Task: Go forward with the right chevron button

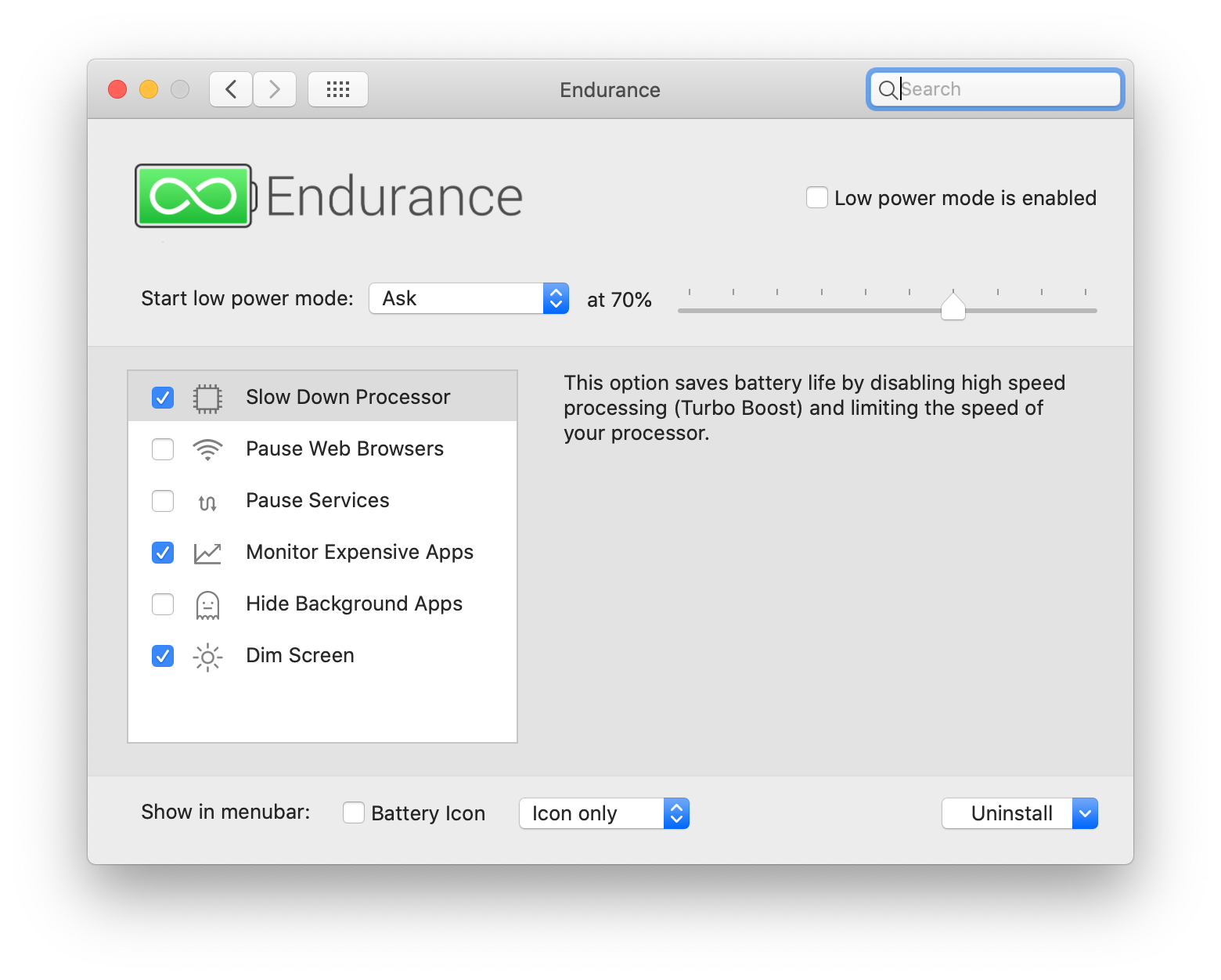Action: pyautogui.click(x=275, y=89)
